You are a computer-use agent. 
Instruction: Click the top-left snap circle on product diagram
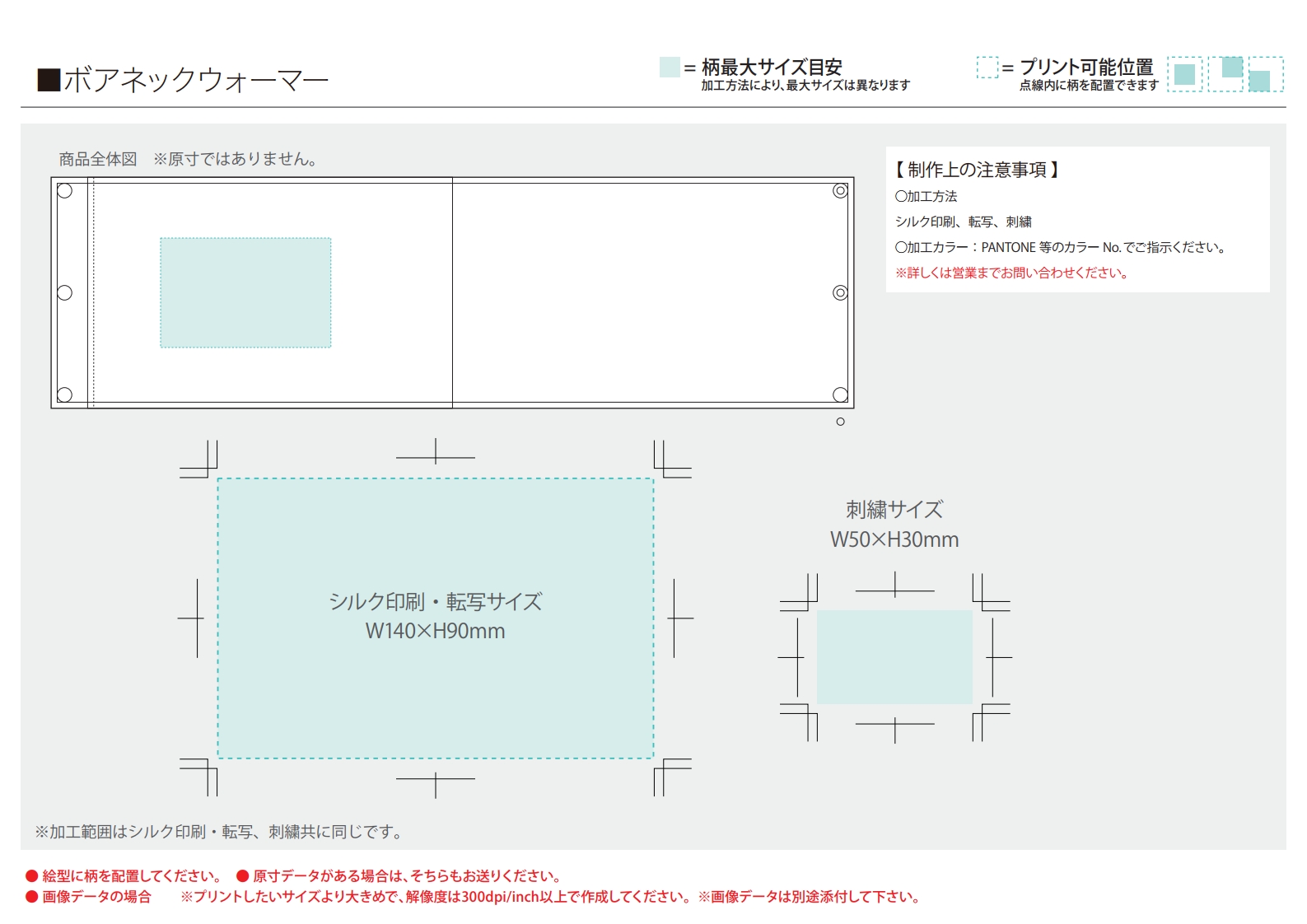pos(65,191)
